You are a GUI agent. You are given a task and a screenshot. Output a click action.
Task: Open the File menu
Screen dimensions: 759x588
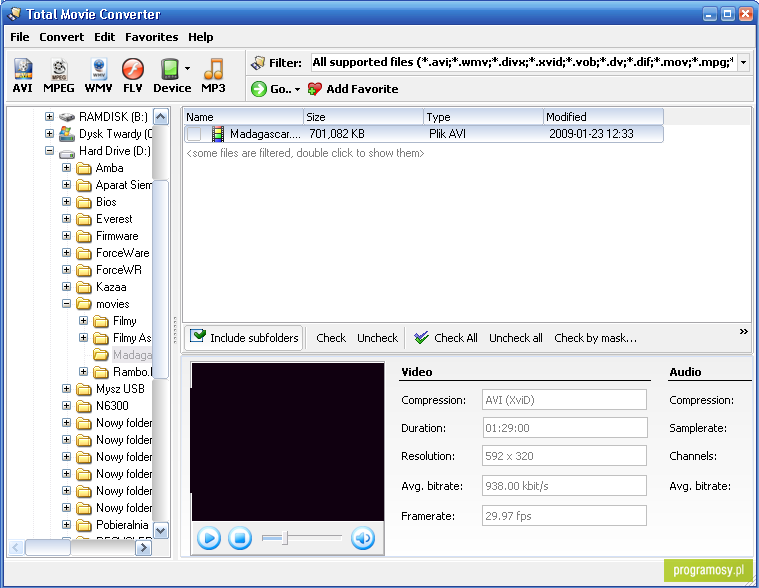pos(20,37)
